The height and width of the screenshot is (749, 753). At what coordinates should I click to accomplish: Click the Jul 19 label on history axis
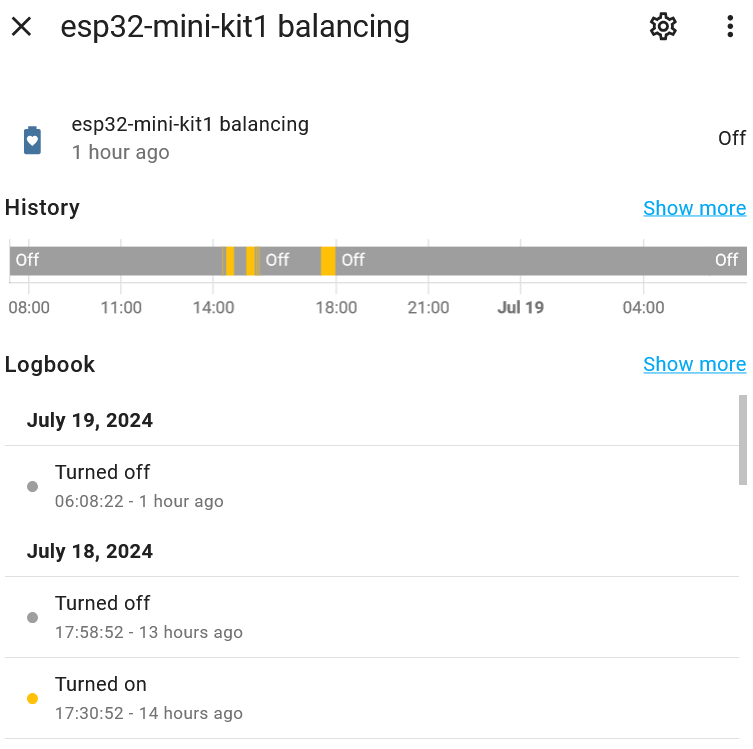pyautogui.click(x=520, y=307)
